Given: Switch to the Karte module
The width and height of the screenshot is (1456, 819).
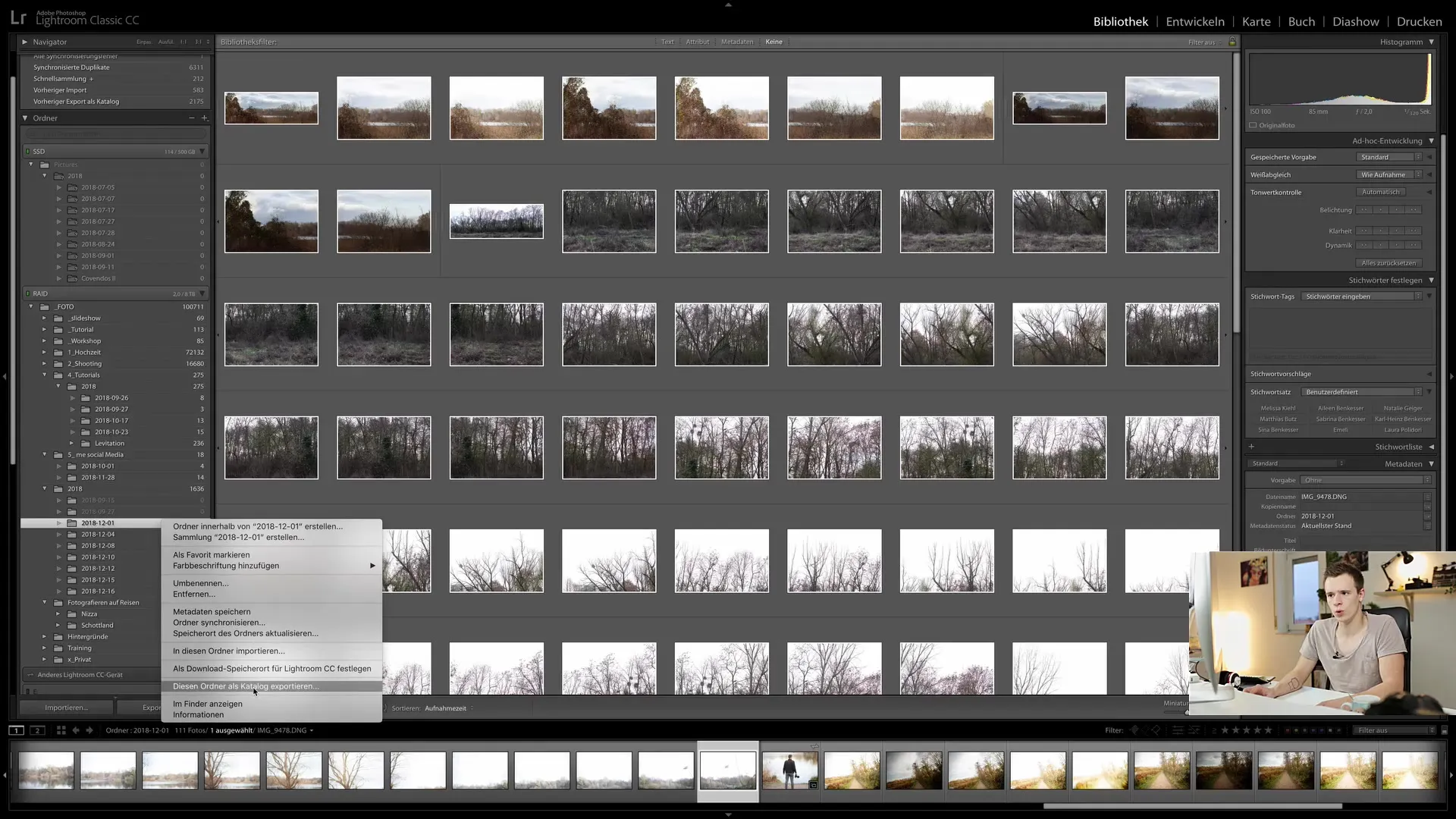Looking at the screenshot, I should tap(1256, 21).
